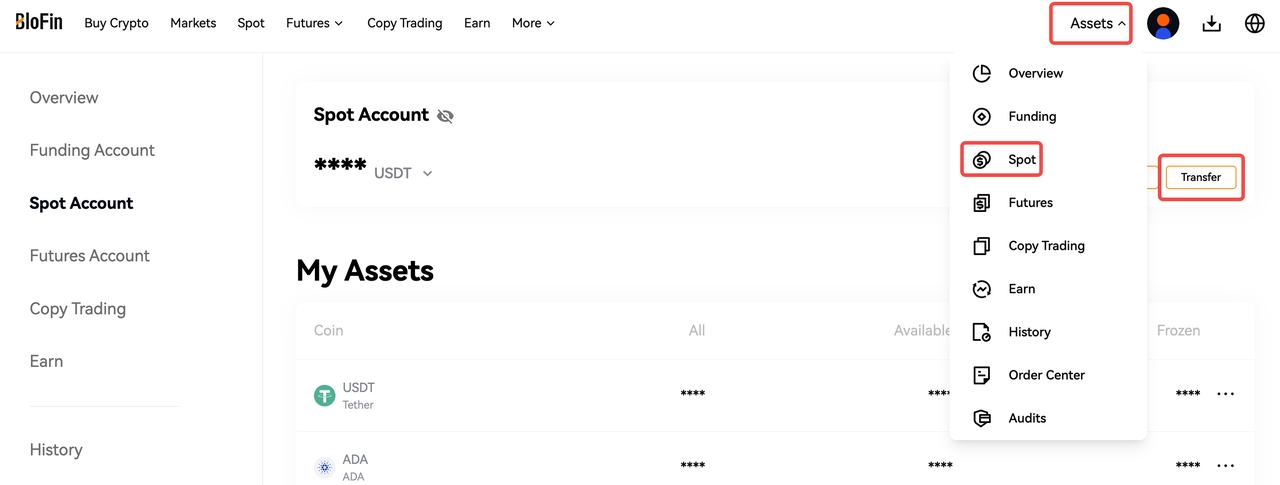This screenshot has width=1280, height=485.
Task: Collapse the Assets dropdown menu
Action: [1098, 23]
